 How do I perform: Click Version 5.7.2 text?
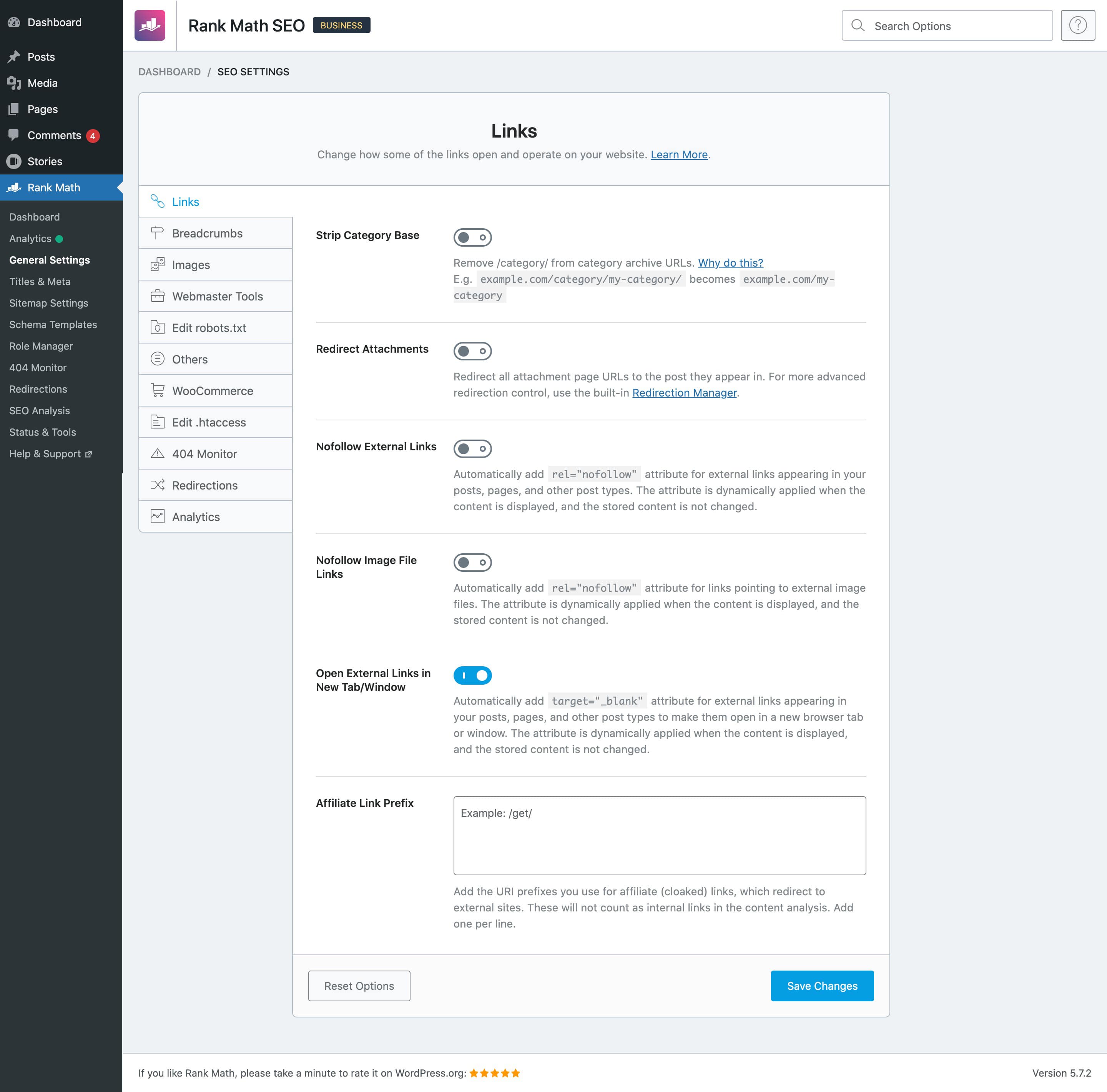coord(1061,1073)
